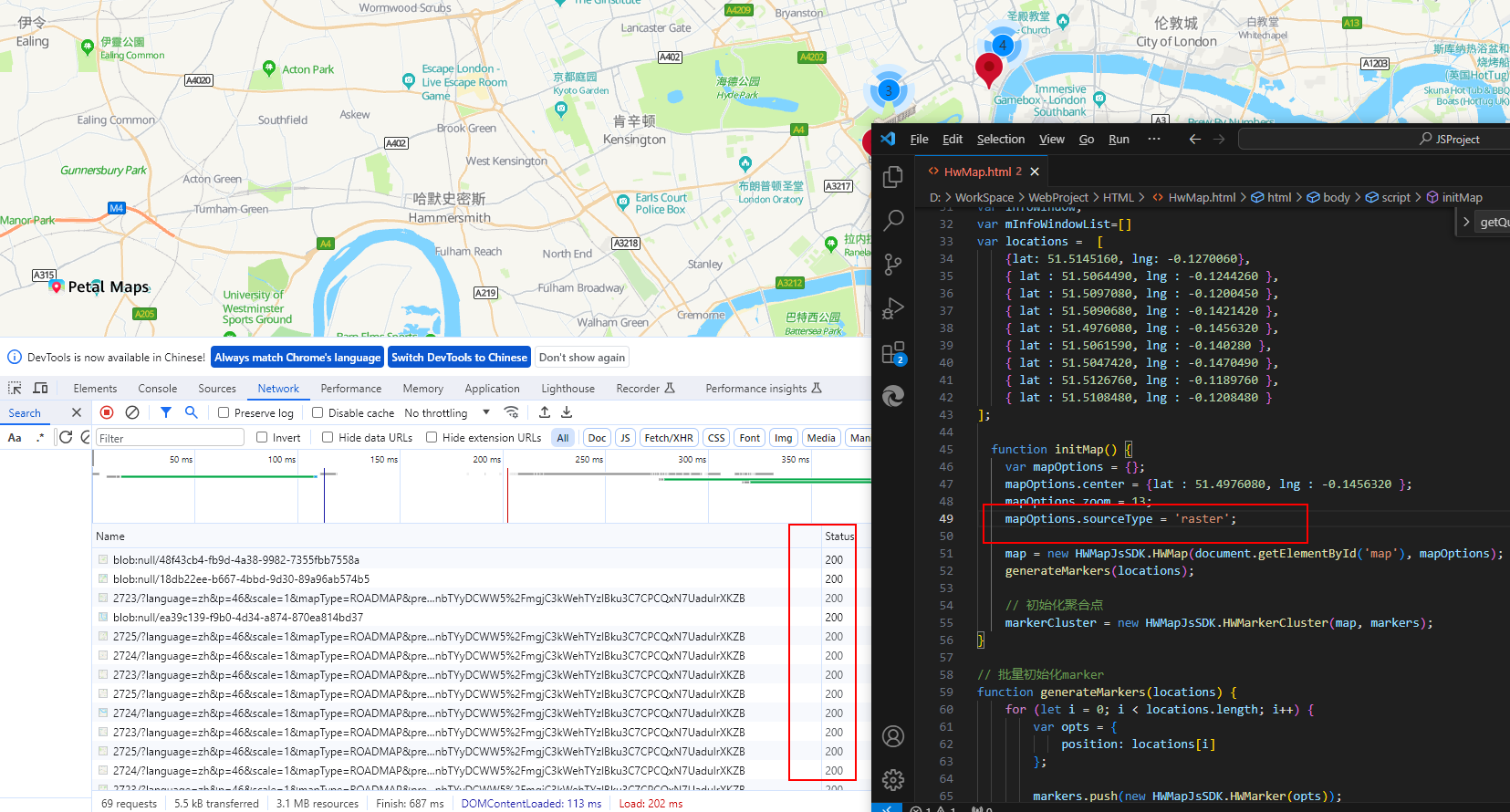Check Hide data URLs
This screenshot has height=812, width=1510.
pos(328,437)
